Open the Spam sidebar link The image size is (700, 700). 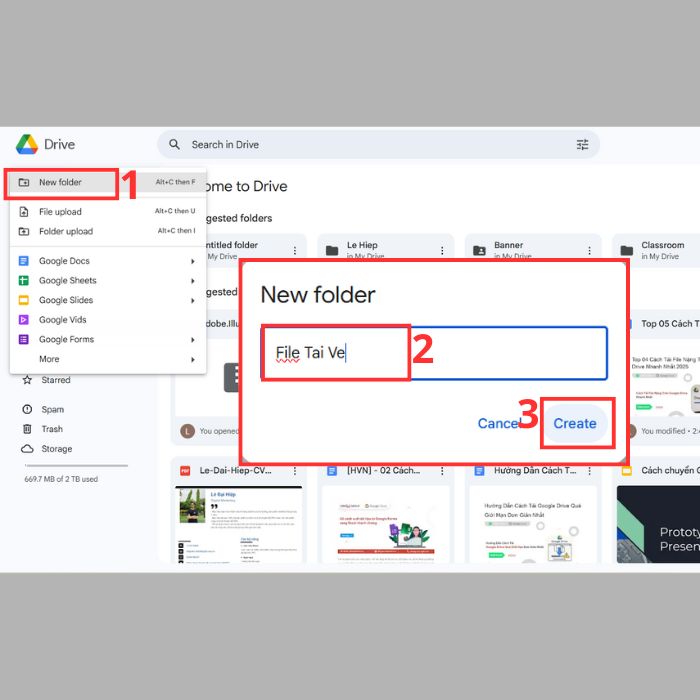(52, 409)
